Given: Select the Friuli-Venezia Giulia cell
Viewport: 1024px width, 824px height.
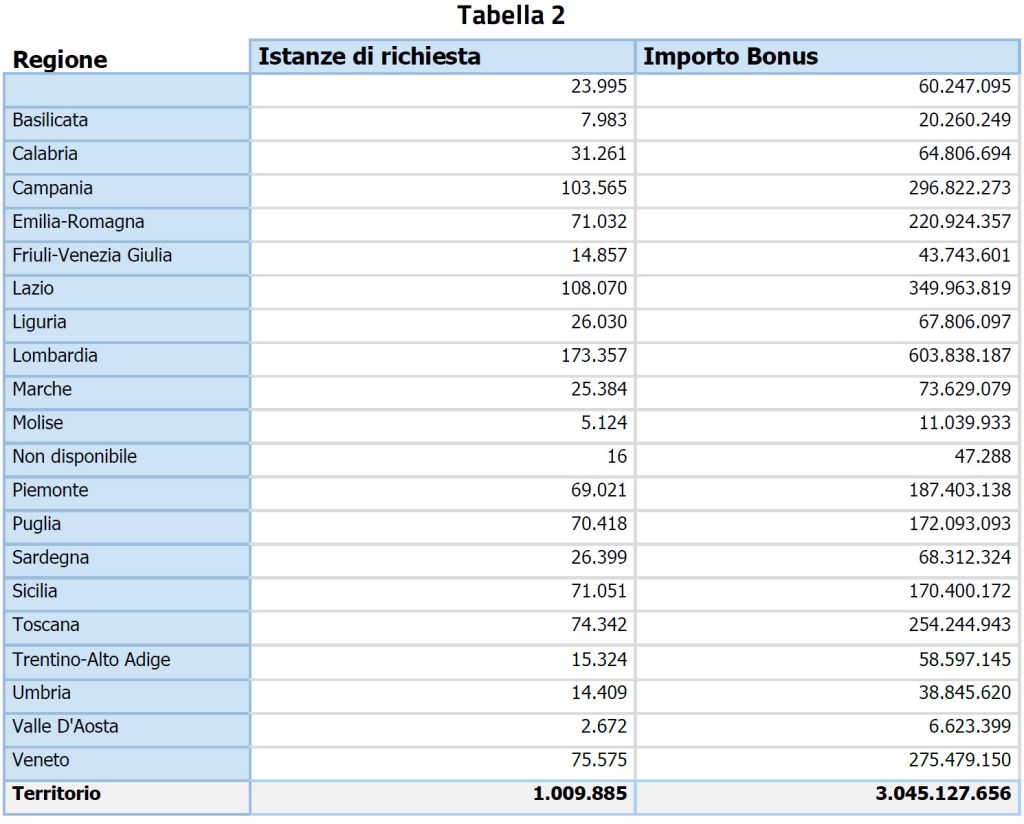Looking at the screenshot, I should [92, 255].
